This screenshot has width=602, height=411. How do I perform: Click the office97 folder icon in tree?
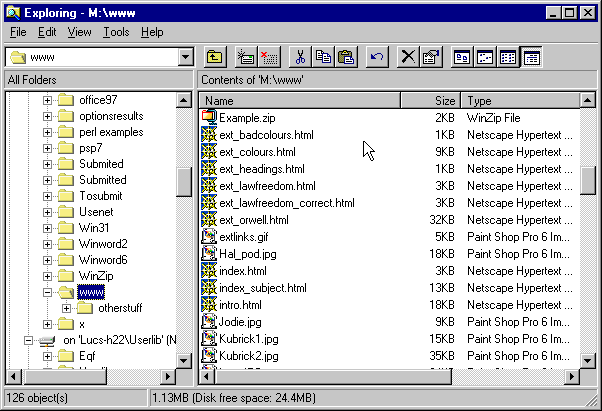pos(66,100)
